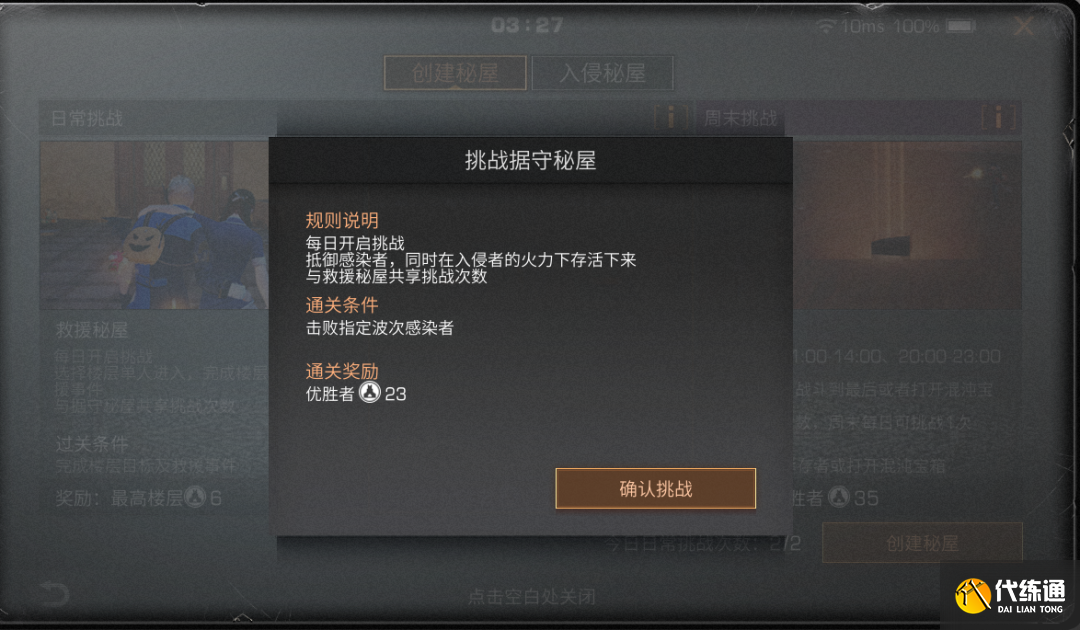Open the 日常挑战 info icon

(x=671, y=117)
